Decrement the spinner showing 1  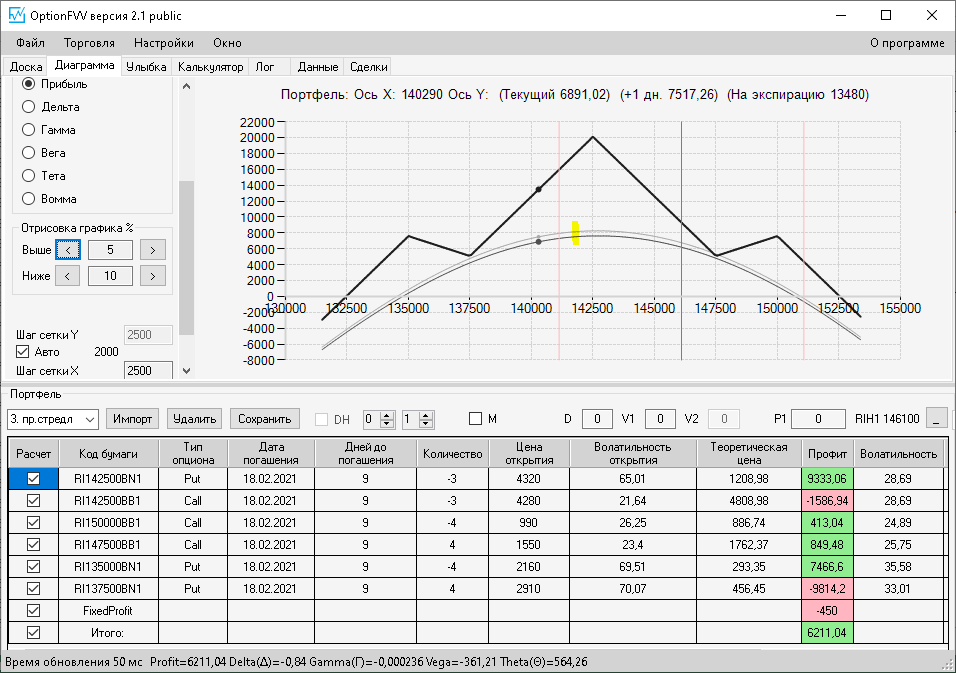click(426, 424)
